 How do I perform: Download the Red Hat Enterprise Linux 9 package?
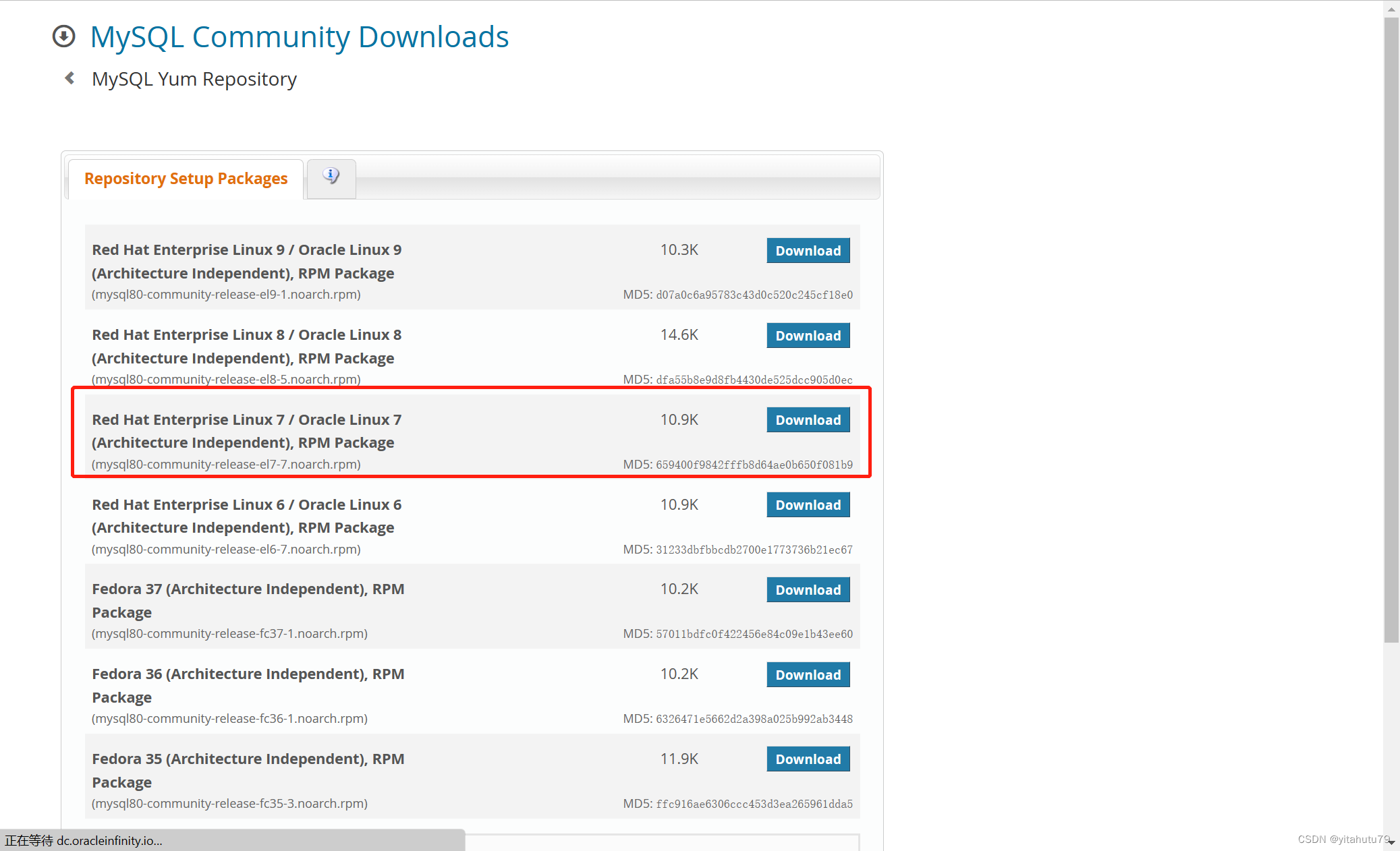[x=808, y=251]
